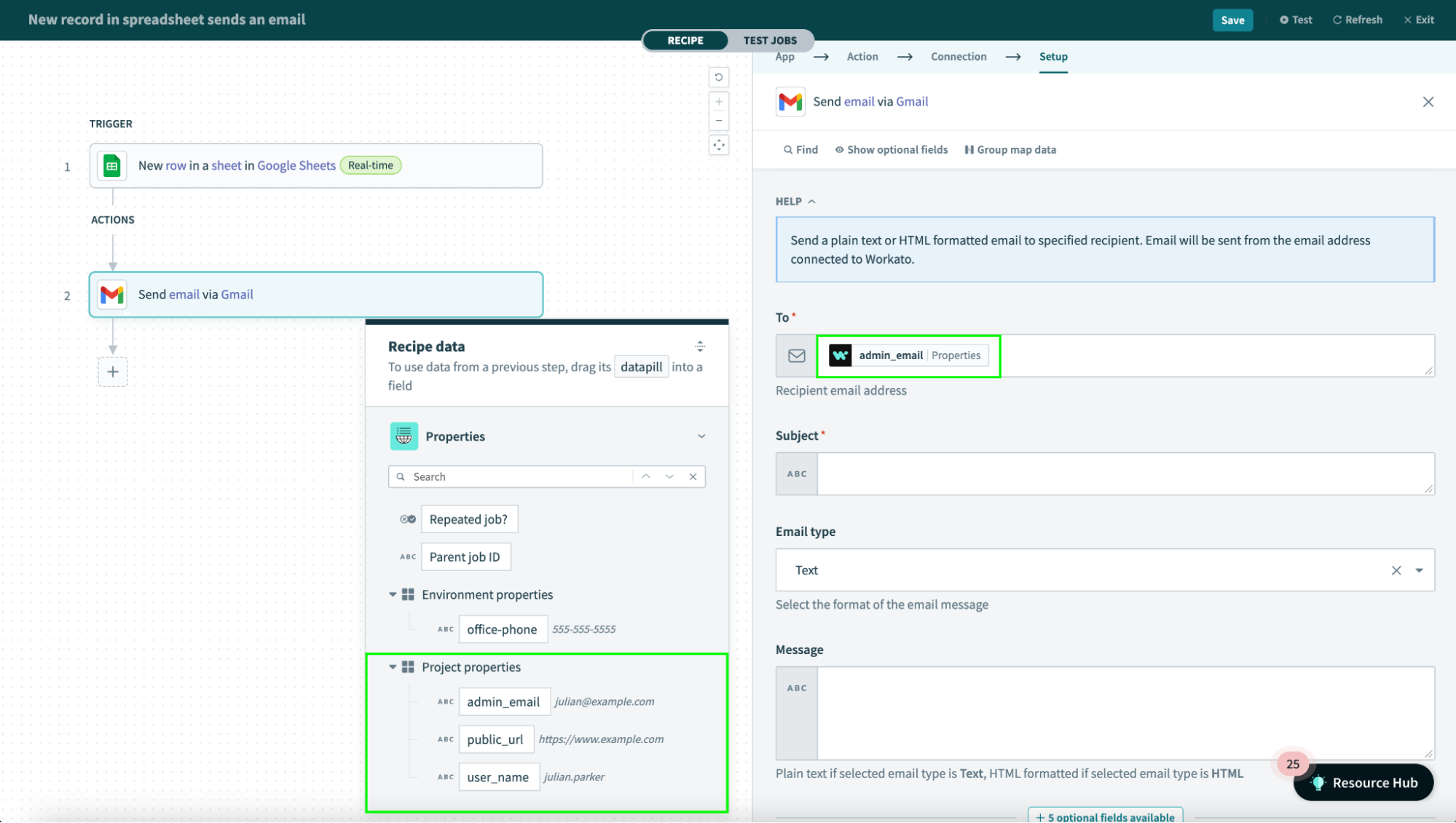Click the fit-to-view icon on the canvas
1456x823 pixels.
click(x=719, y=145)
